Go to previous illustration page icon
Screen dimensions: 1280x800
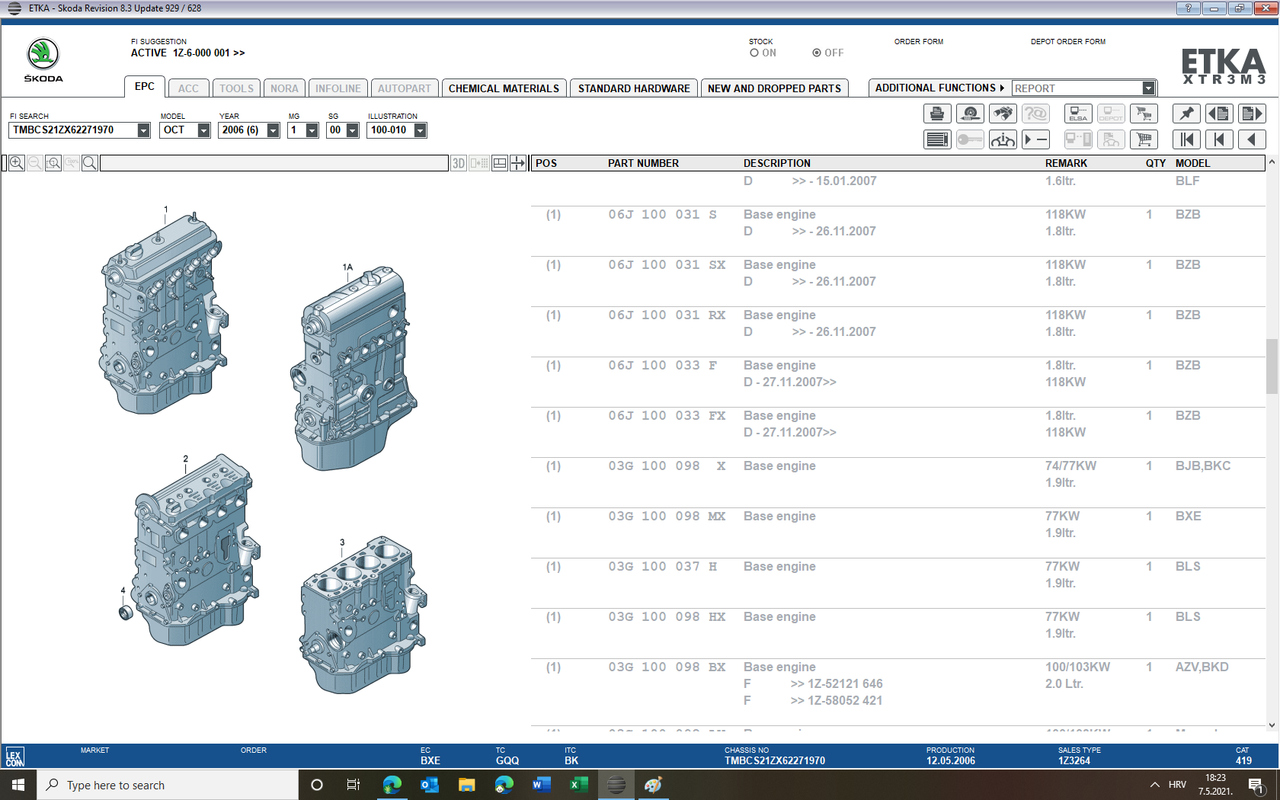pos(1219,113)
